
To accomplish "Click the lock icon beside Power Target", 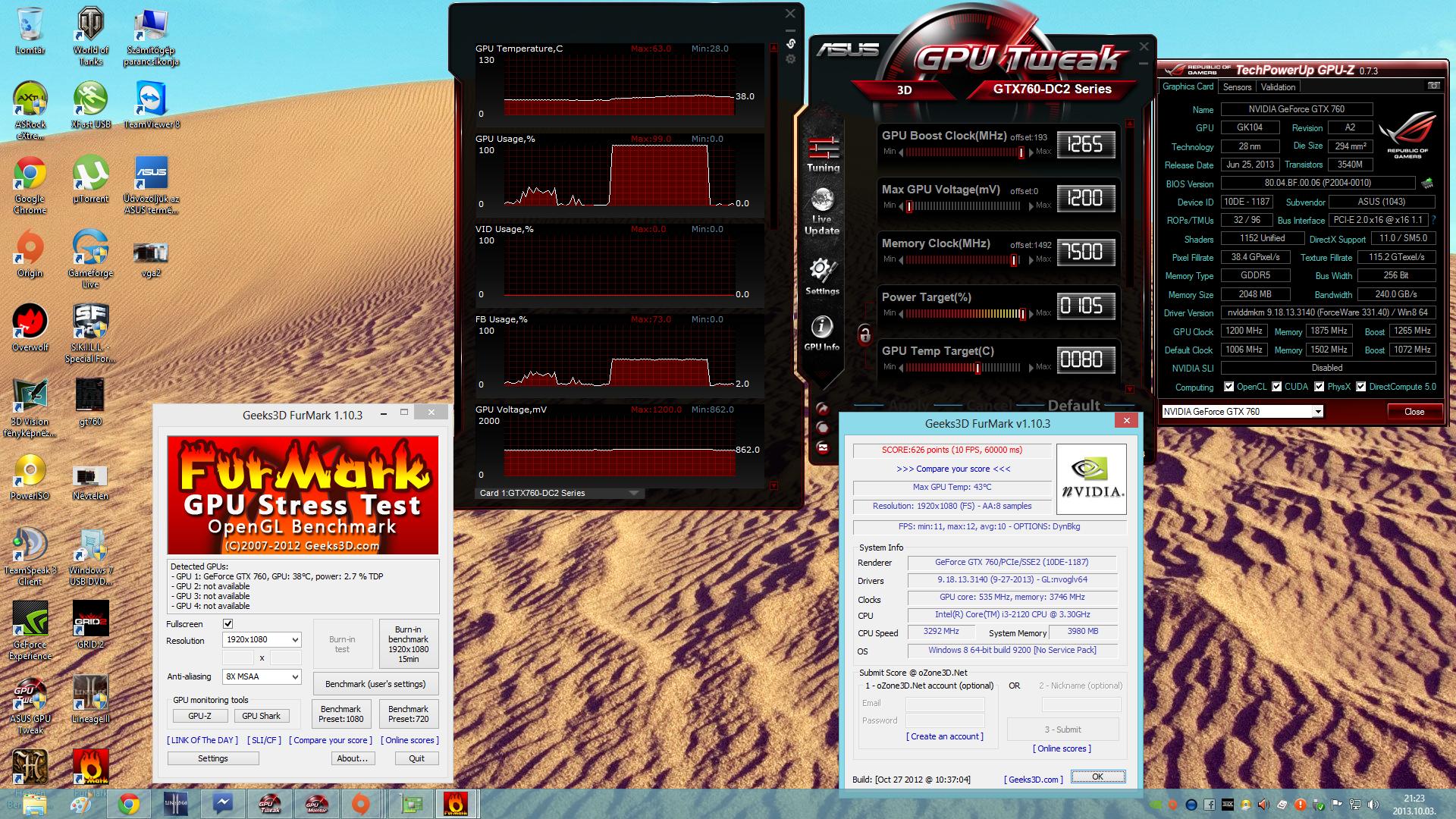I will 864,334.
